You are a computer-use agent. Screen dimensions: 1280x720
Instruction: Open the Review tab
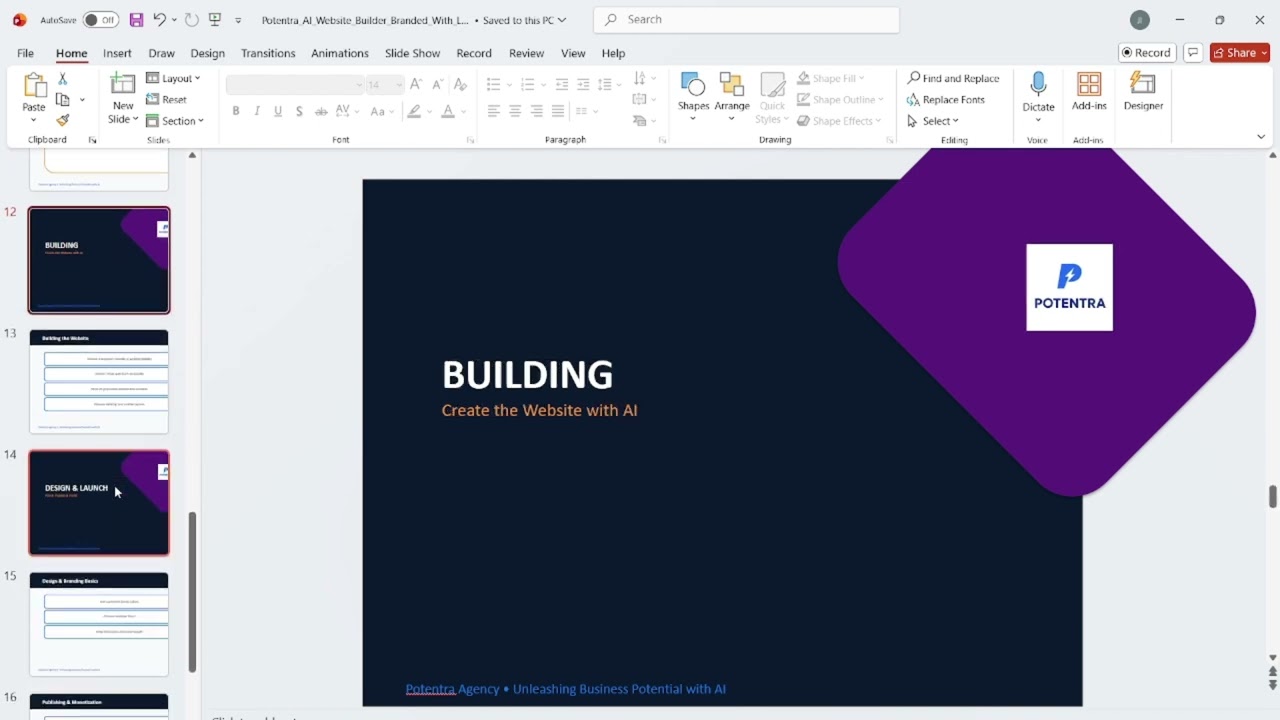click(x=526, y=53)
